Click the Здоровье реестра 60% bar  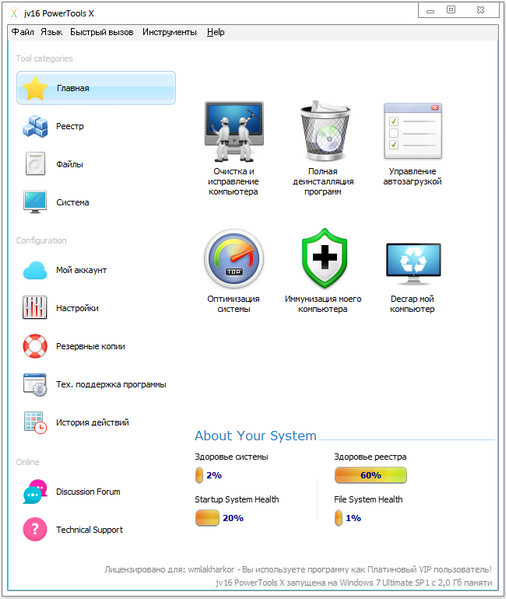371,475
